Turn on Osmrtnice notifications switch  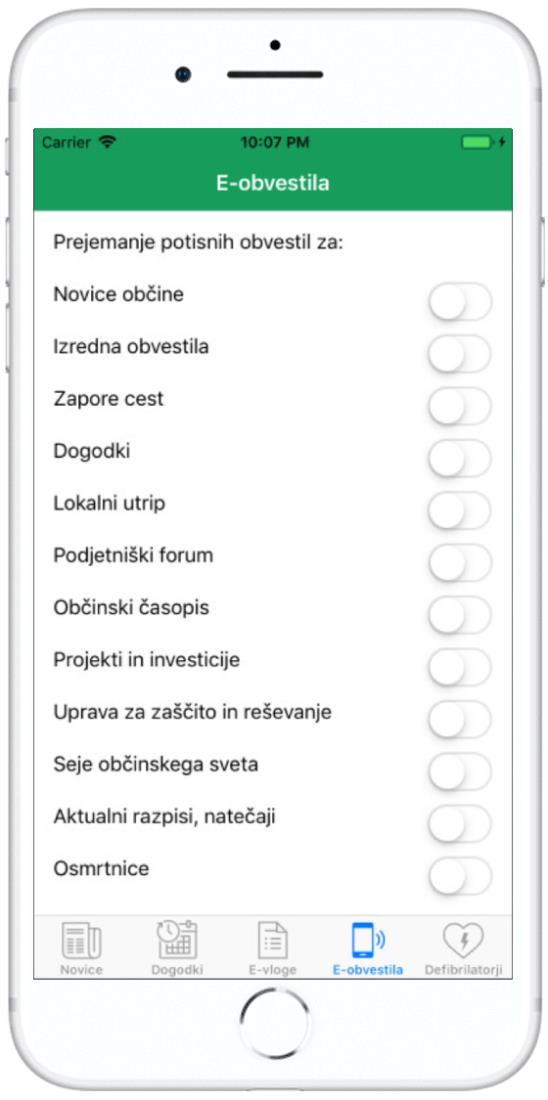pos(460,876)
